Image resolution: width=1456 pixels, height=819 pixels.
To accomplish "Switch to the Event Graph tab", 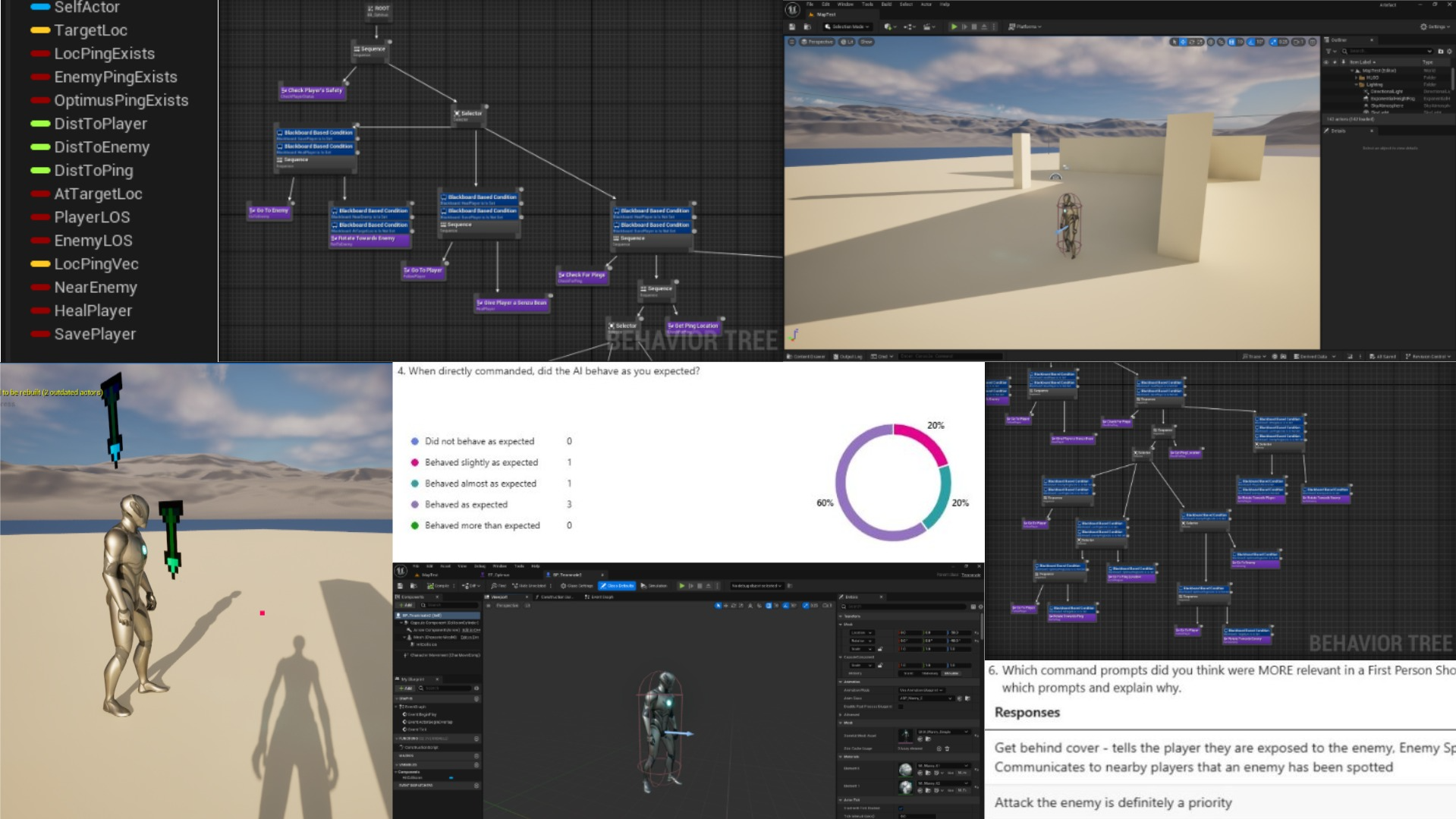I will point(599,597).
